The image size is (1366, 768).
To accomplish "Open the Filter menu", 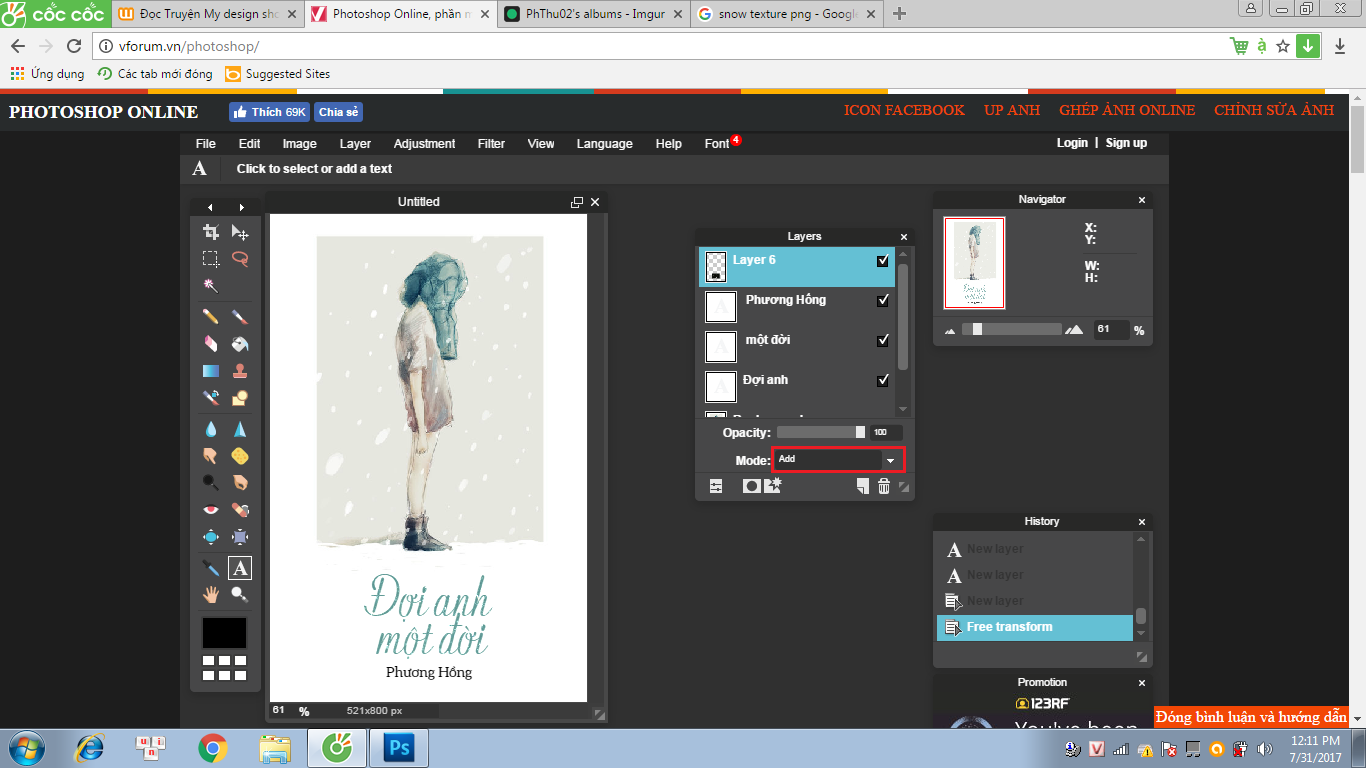I will [491, 144].
